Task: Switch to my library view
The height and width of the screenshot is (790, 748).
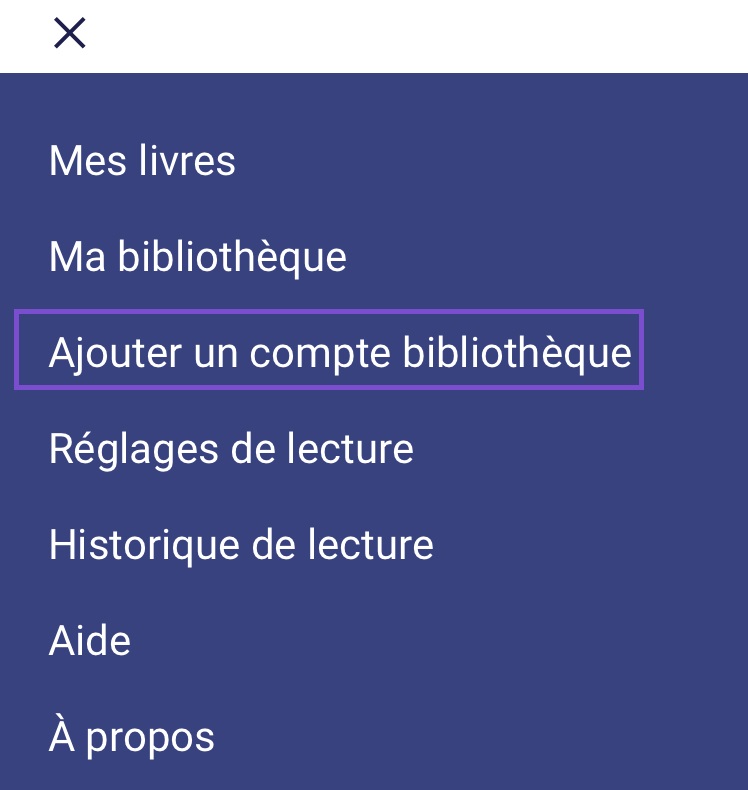Action: (x=198, y=257)
